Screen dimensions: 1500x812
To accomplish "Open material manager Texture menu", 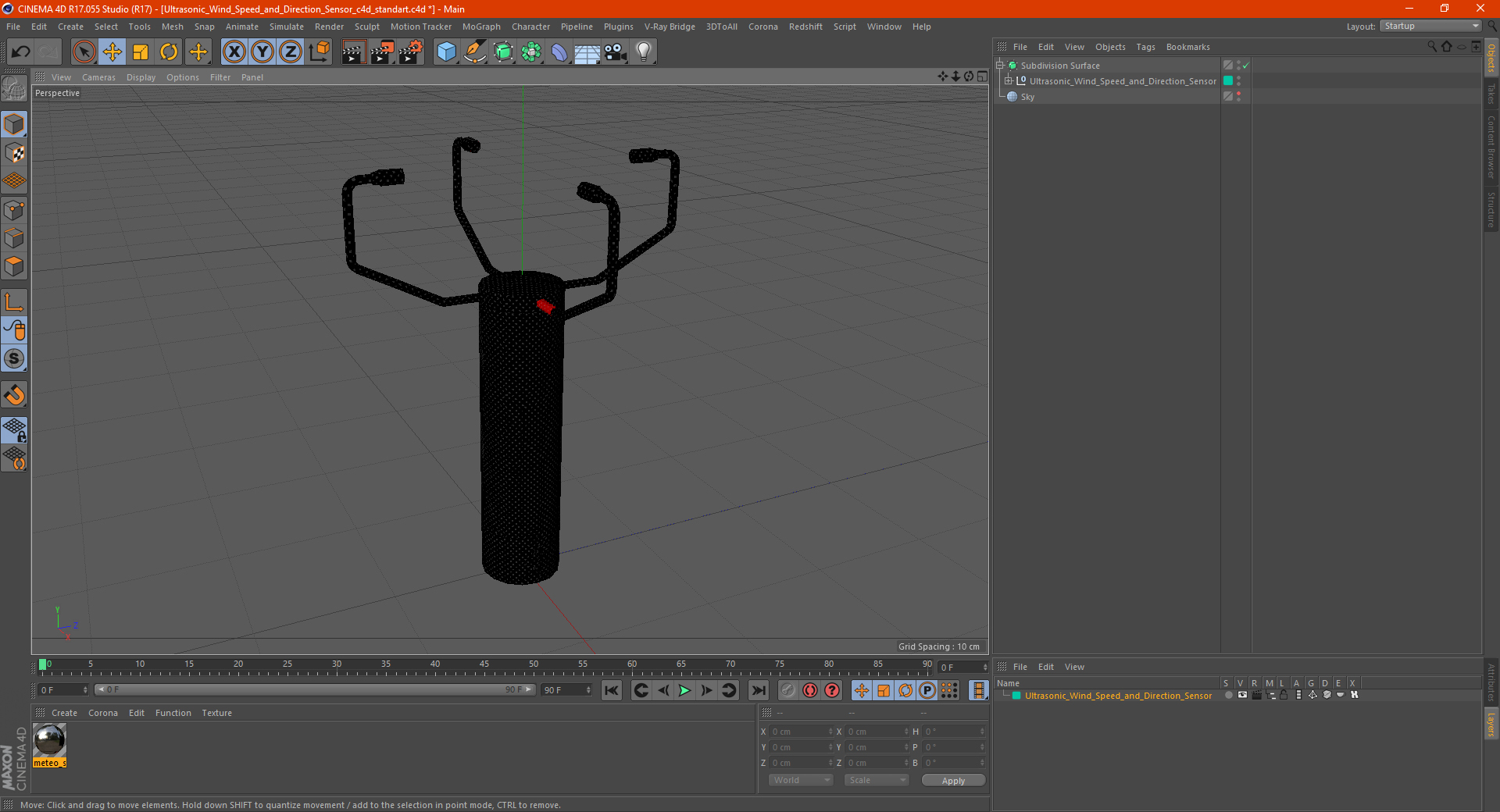I will point(216,713).
